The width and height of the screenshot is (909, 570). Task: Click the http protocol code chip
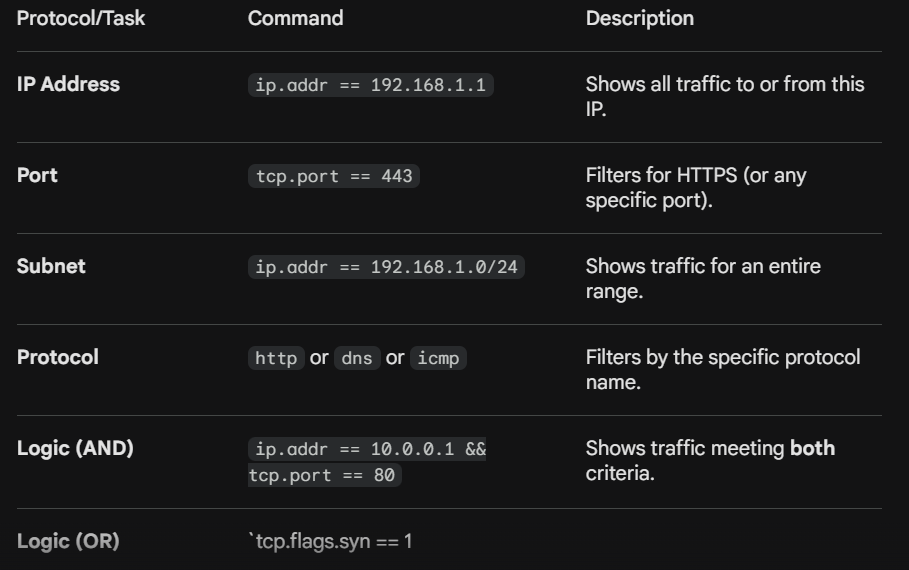tap(276, 358)
